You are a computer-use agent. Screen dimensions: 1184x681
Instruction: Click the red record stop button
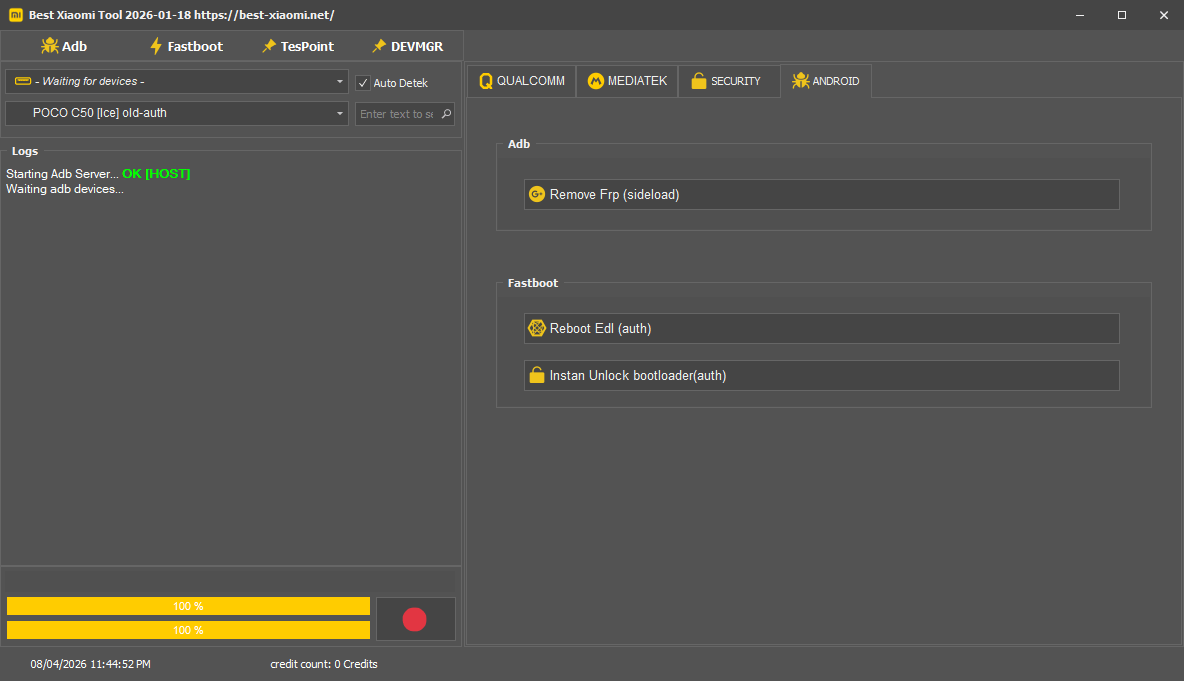(x=414, y=619)
